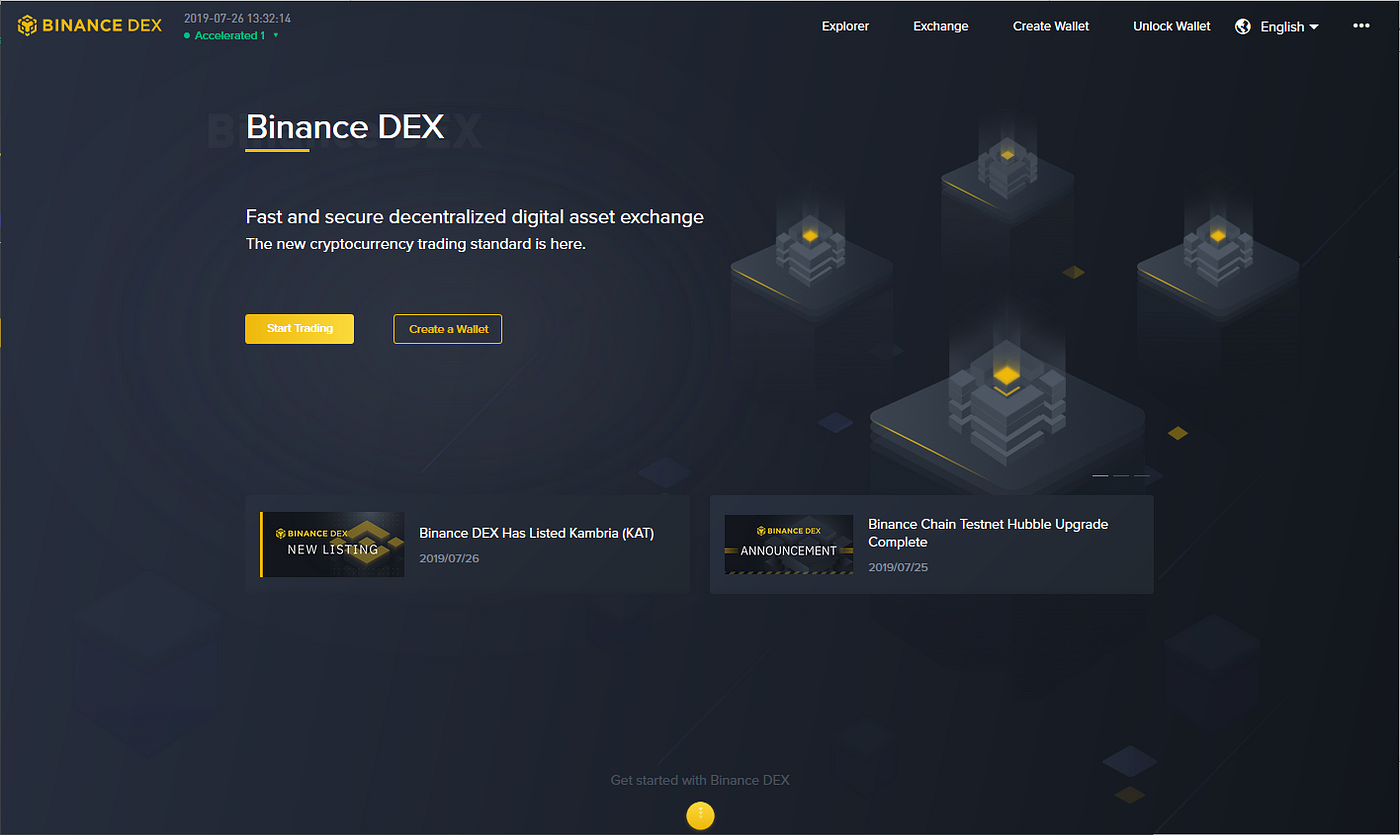Click the 2019/07/25 announcement date
Image resolution: width=1400 pixels, height=835 pixels.
click(898, 567)
